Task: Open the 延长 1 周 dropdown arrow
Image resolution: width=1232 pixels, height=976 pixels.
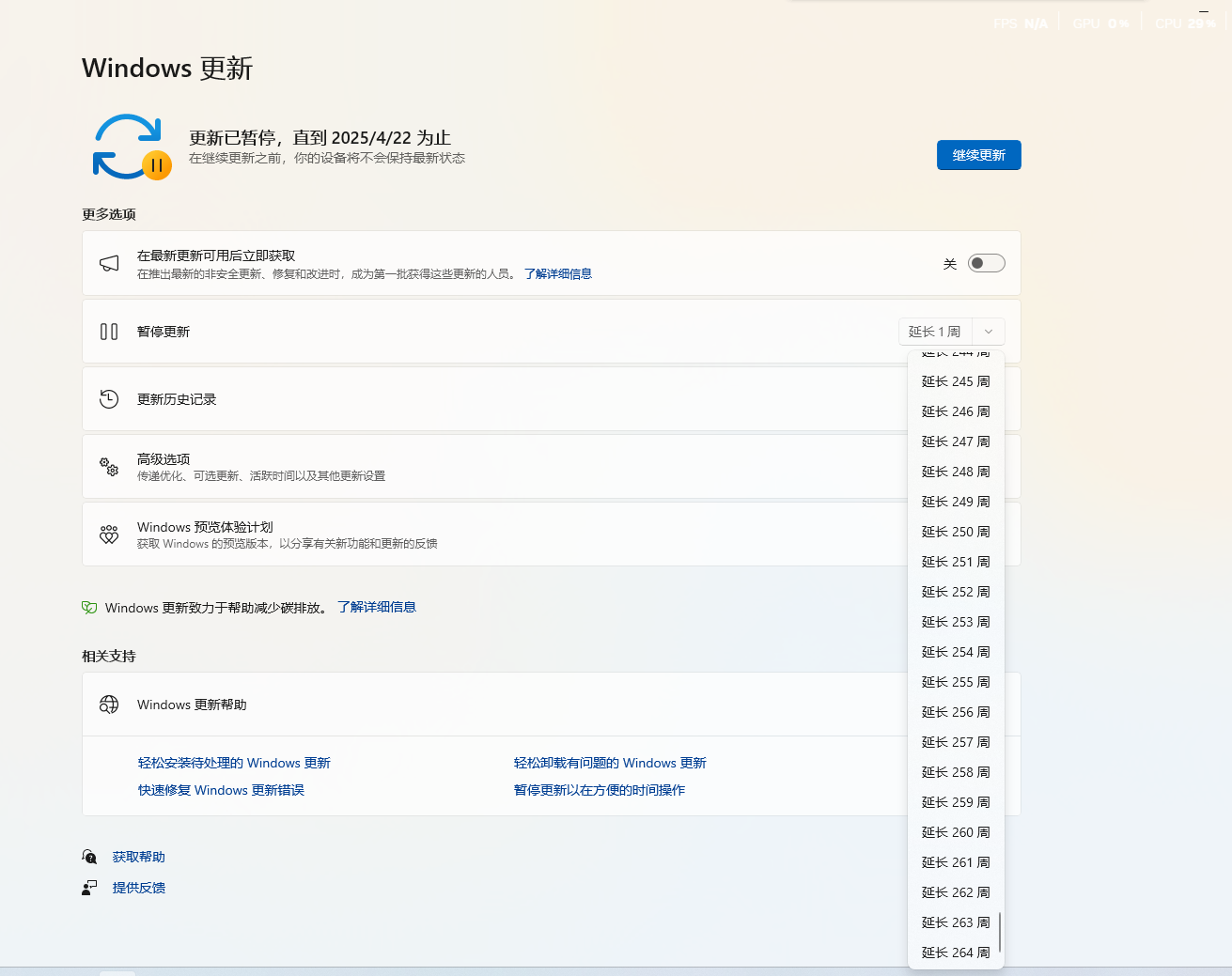Action: point(989,332)
